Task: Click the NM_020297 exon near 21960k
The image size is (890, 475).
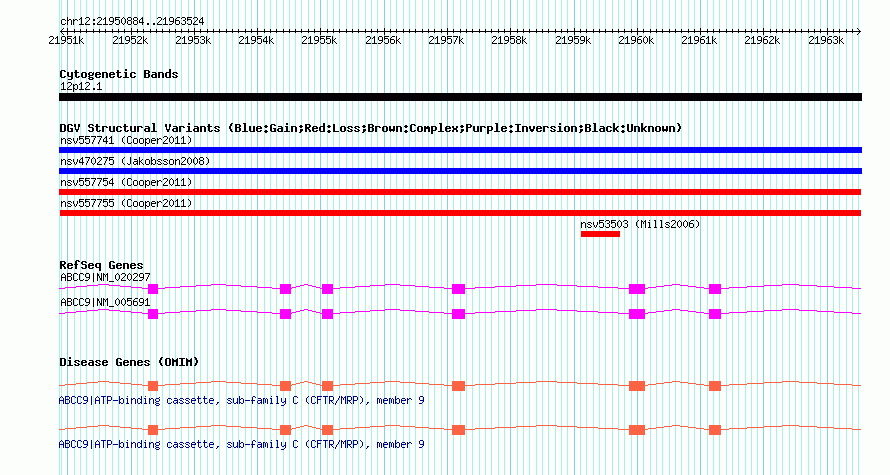Action: tap(637, 289)
